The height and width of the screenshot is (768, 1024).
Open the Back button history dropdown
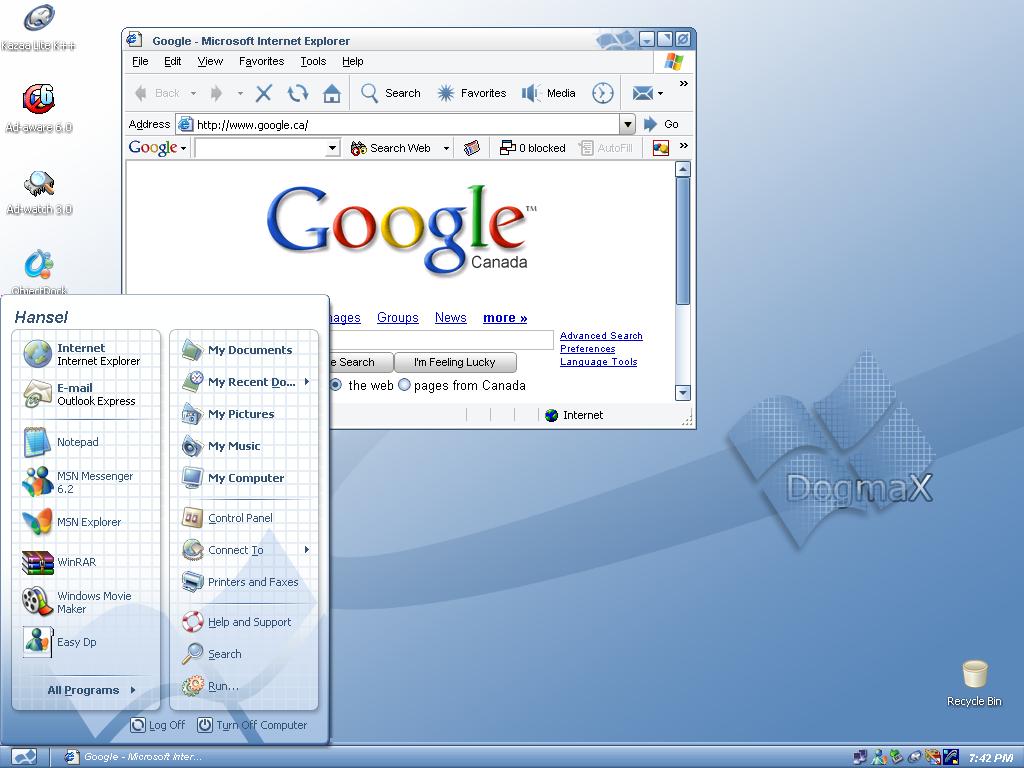(193, 93)
